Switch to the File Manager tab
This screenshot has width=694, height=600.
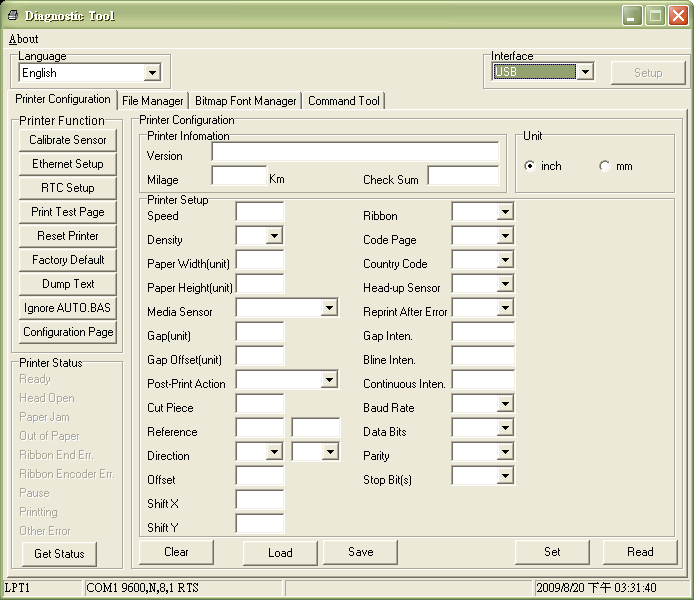click(153, 101)
